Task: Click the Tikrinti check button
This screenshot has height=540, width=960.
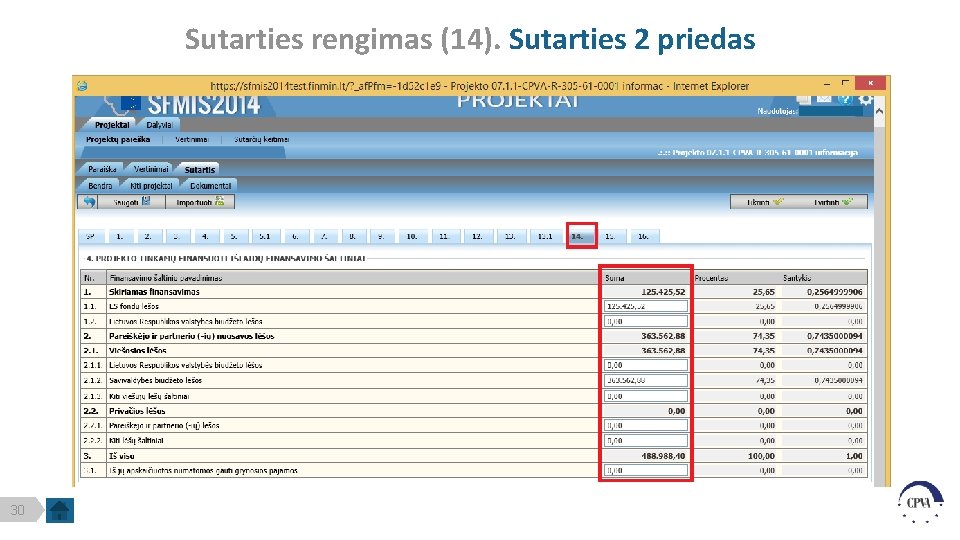Action: pyautogui.click(x=765, y=202)
